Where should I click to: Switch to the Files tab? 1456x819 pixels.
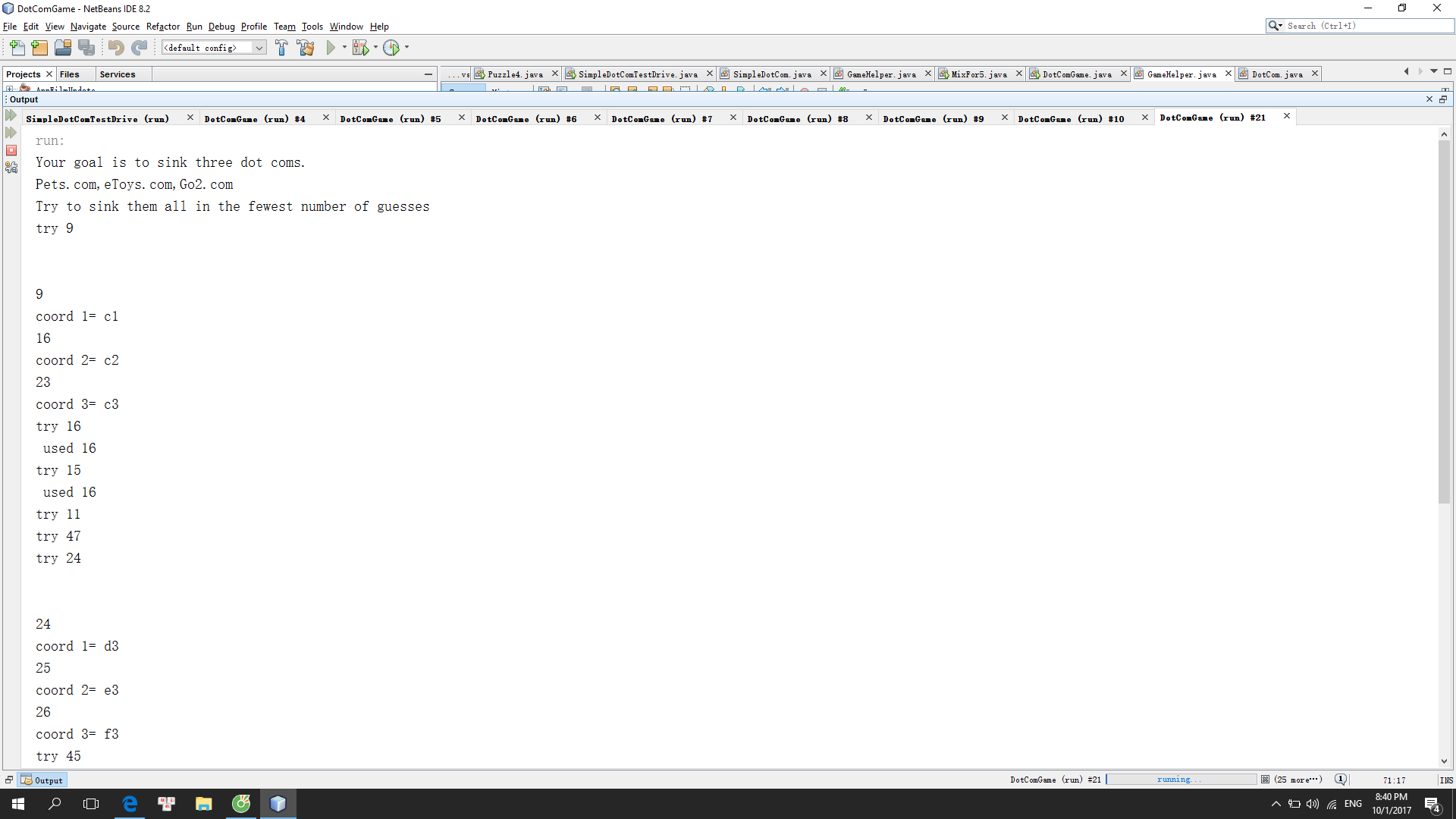click(70, 74)
